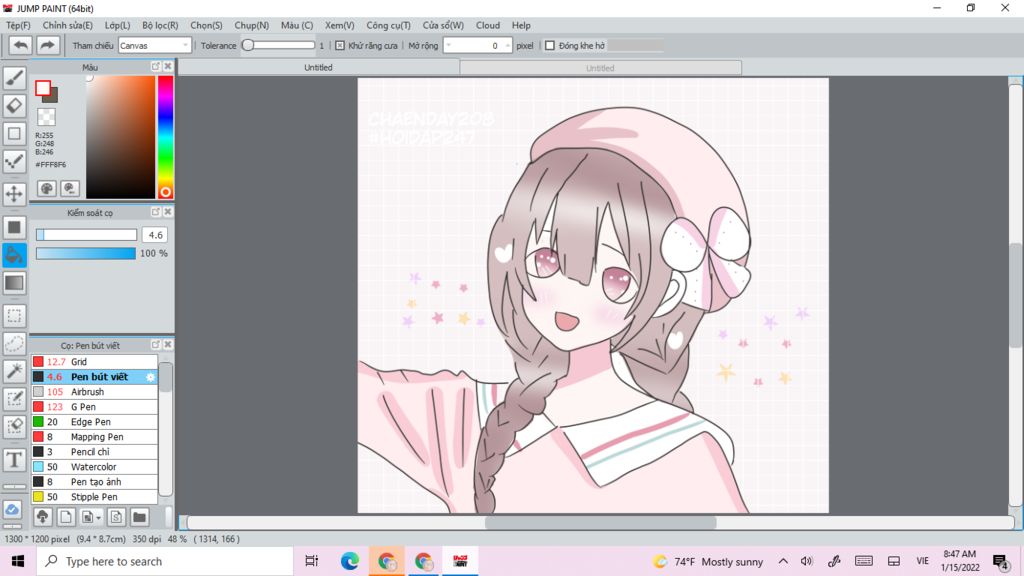Select the Shape rectangle tool
This screenshot has width=1024, height=576.
pos(14,134)
